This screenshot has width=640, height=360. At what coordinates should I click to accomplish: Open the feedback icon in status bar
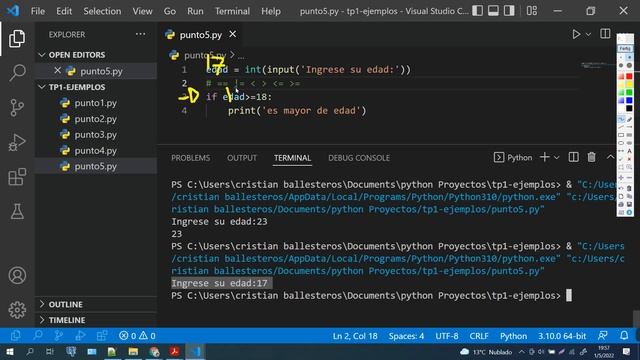(x=602, y=336)
